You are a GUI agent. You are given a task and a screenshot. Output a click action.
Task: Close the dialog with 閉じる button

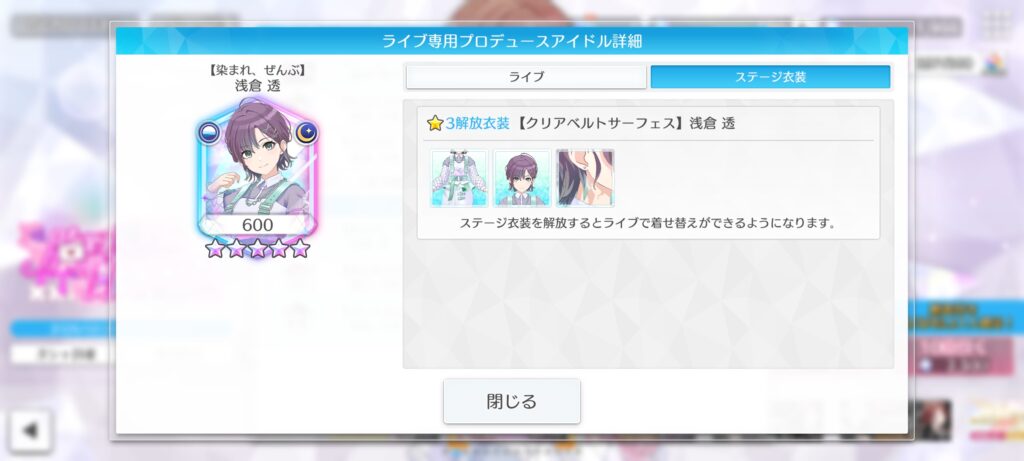[x=511, y=401]
